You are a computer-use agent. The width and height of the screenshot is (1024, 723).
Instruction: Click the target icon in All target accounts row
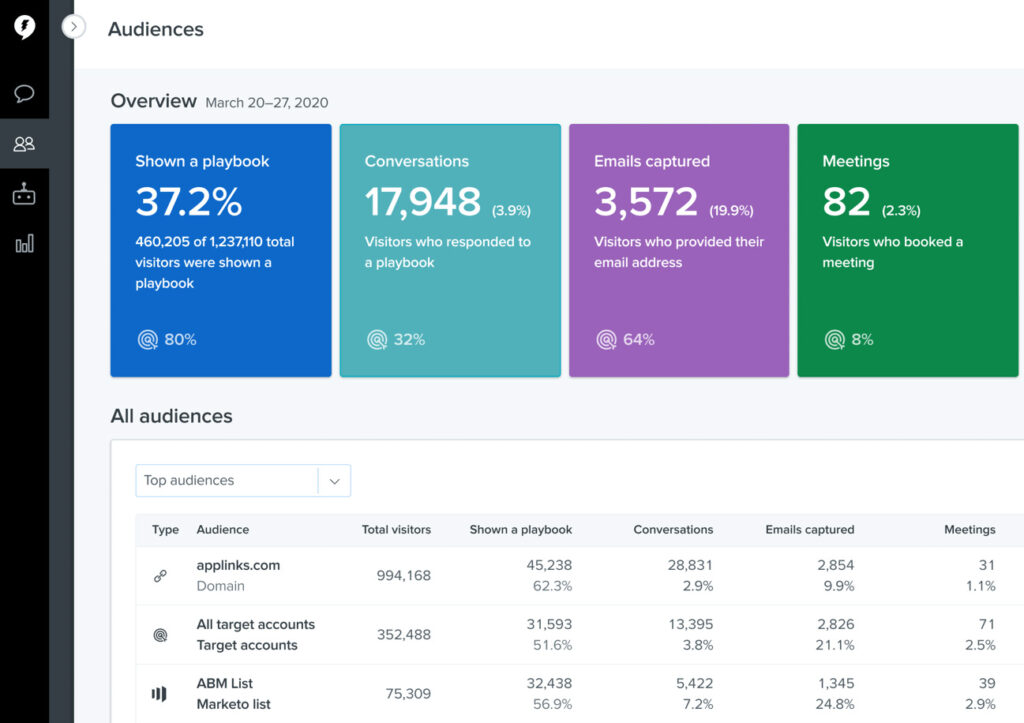(x=160, y=635)
